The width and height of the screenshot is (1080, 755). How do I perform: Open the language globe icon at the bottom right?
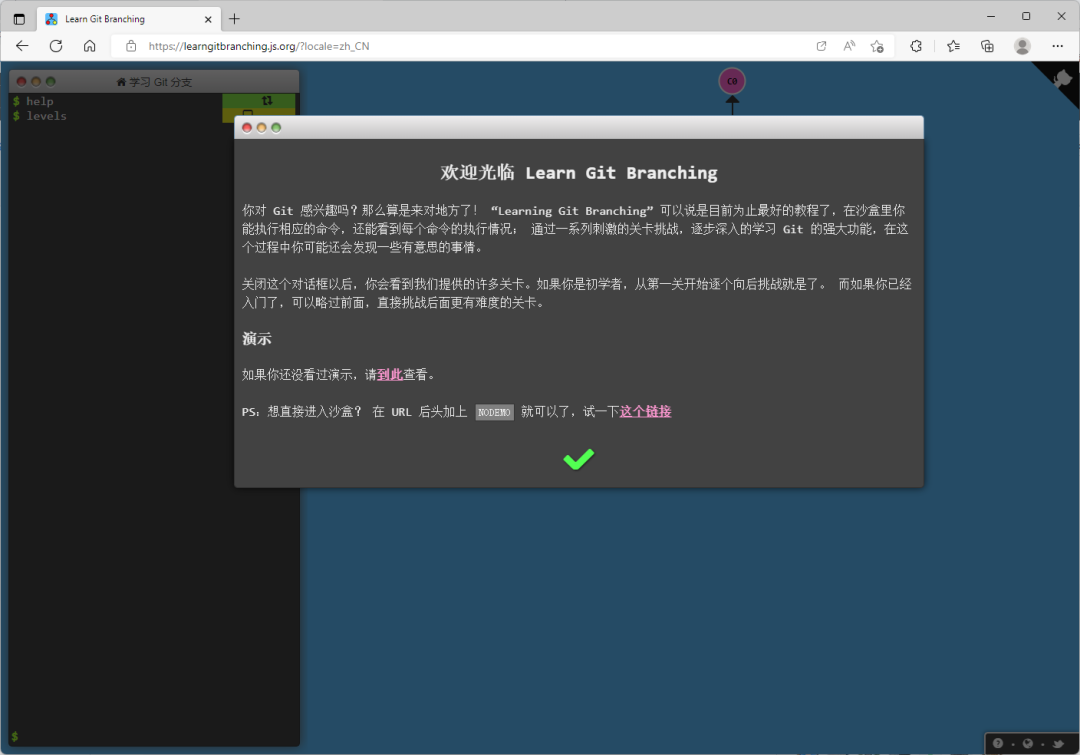click(1028, 743)
